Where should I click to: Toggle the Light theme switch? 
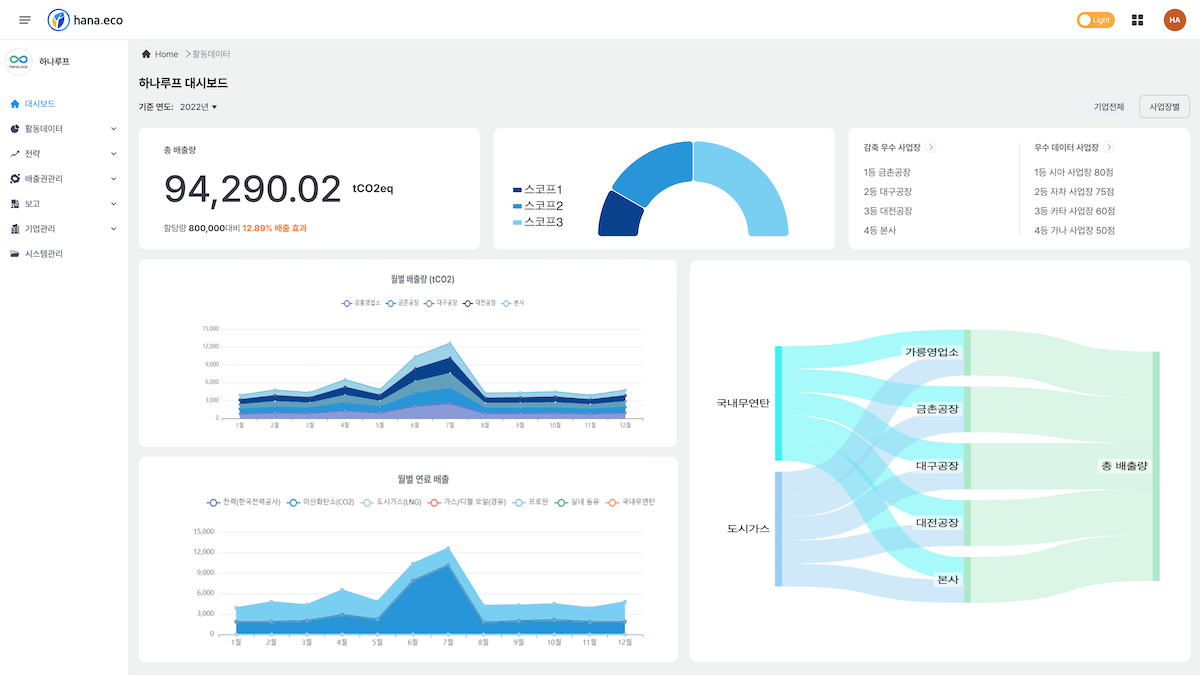pyautogui.click(x=1095, y=20)
